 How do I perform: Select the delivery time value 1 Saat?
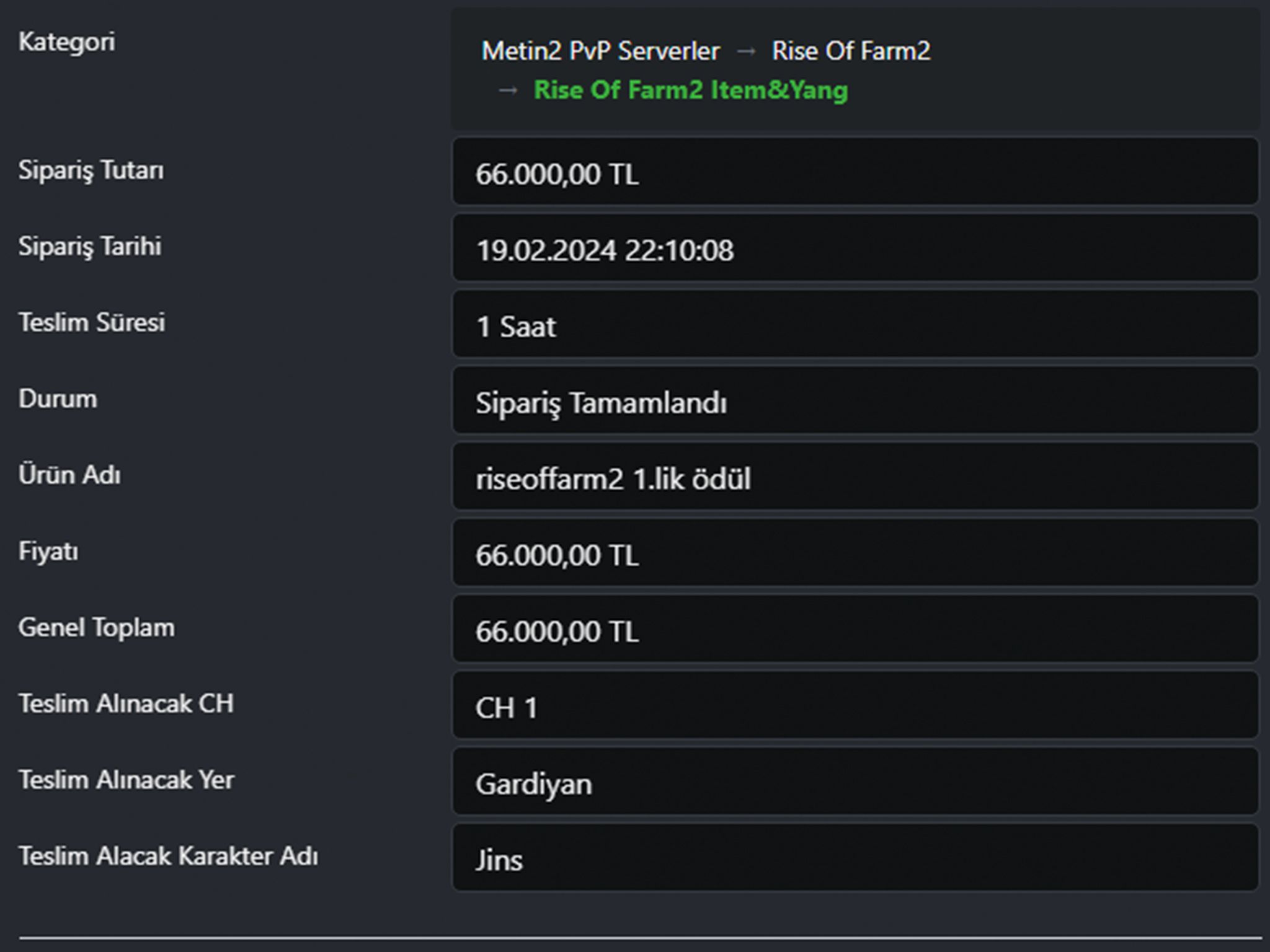point(516,327)
